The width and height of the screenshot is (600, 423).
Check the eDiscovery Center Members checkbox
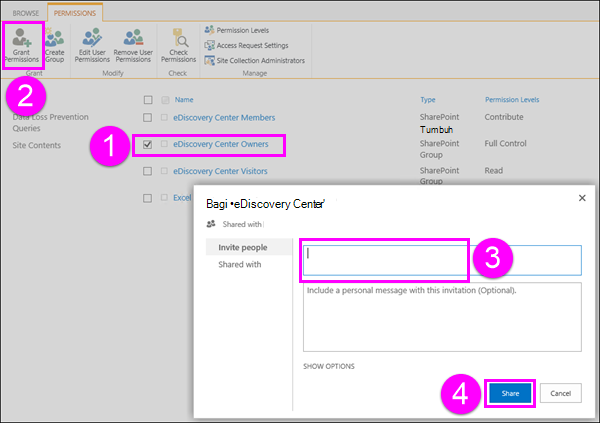tap(147, 118)
